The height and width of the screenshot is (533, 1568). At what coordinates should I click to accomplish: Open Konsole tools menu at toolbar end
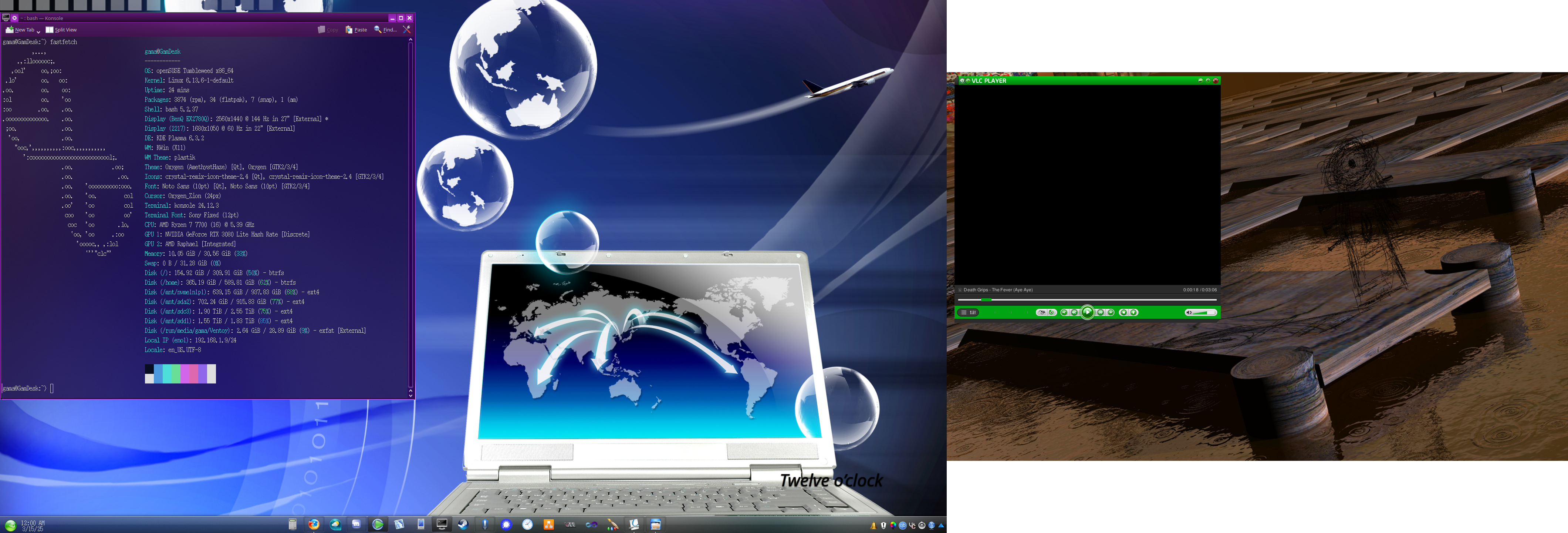pos(407,29)
